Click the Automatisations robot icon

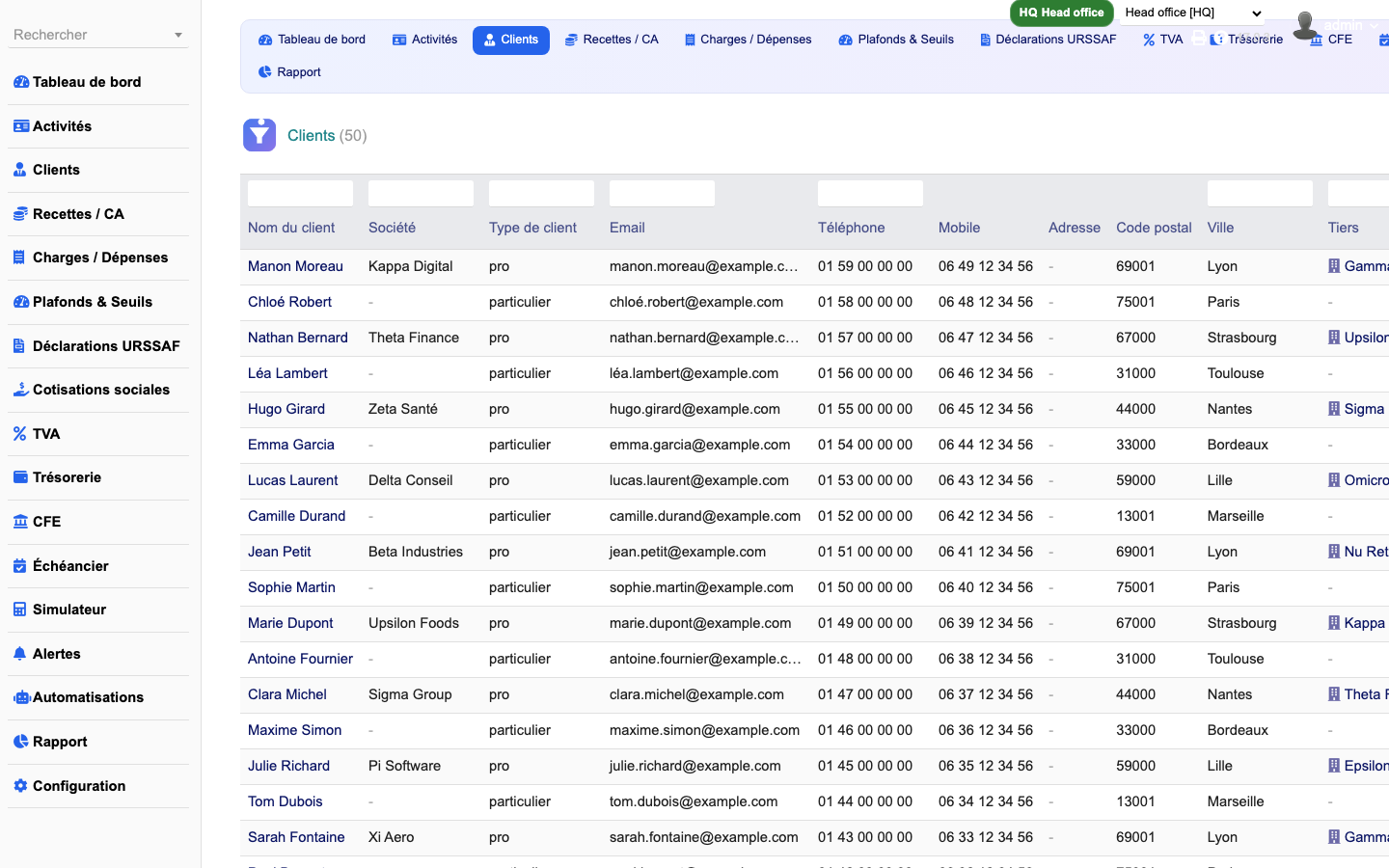21,697
